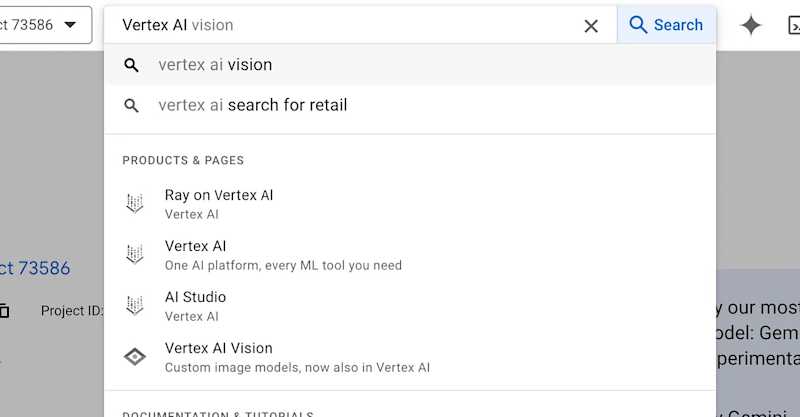The height and width of the screenshot is (417, 800).
Task: Open the Ray on Vertex AI result
Action: point(410,204)
